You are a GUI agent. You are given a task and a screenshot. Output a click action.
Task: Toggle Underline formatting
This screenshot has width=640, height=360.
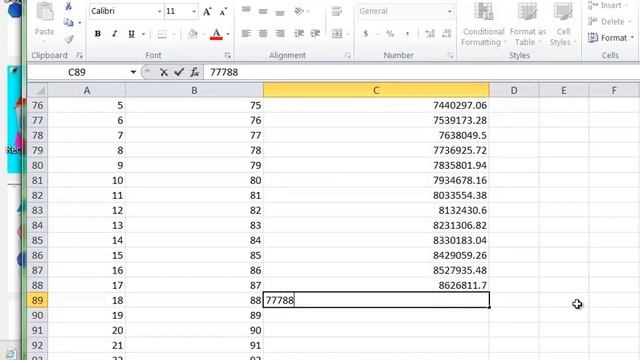click(131, 34)
